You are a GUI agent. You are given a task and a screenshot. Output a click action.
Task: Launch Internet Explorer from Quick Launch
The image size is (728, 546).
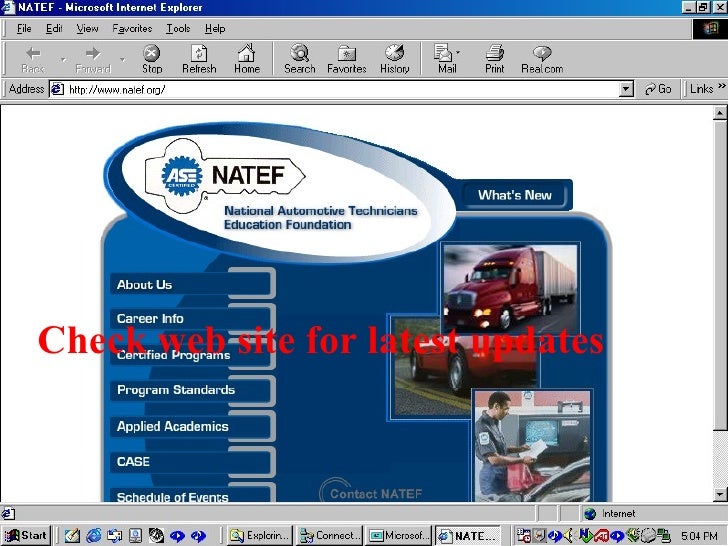point(93,535)
